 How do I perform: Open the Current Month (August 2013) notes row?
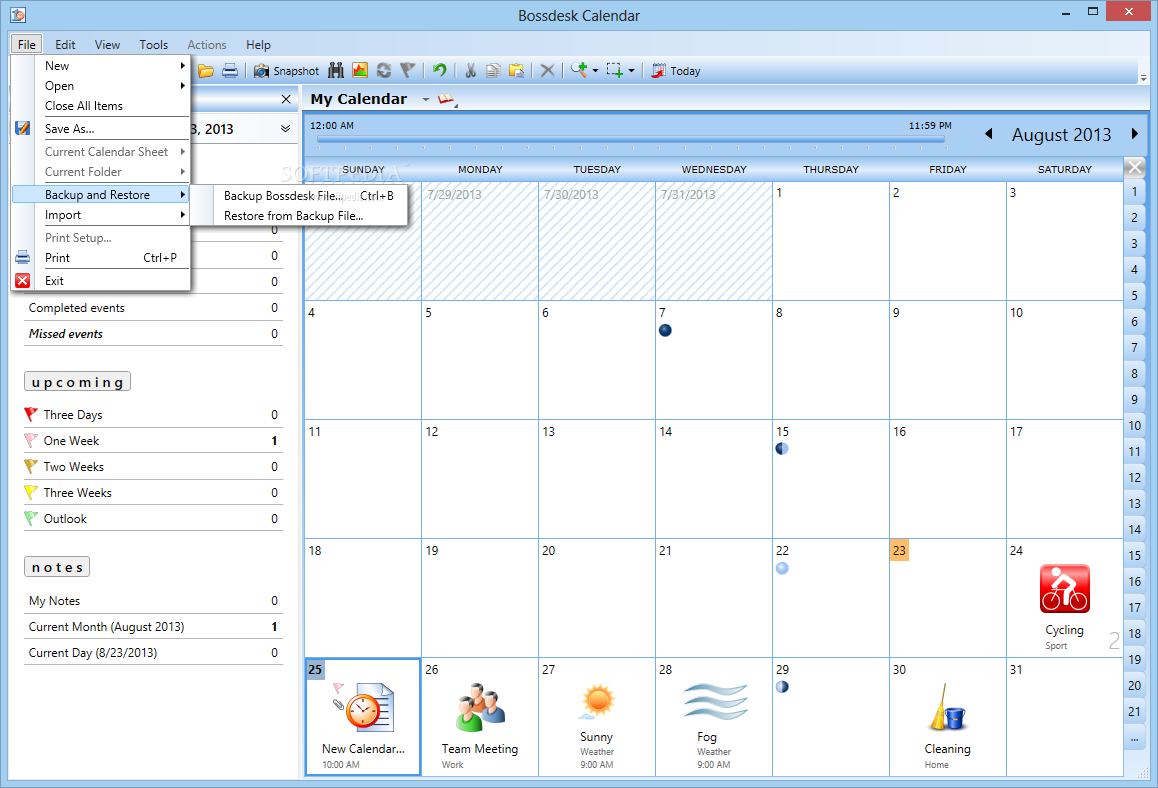click(x=154, y=626)
